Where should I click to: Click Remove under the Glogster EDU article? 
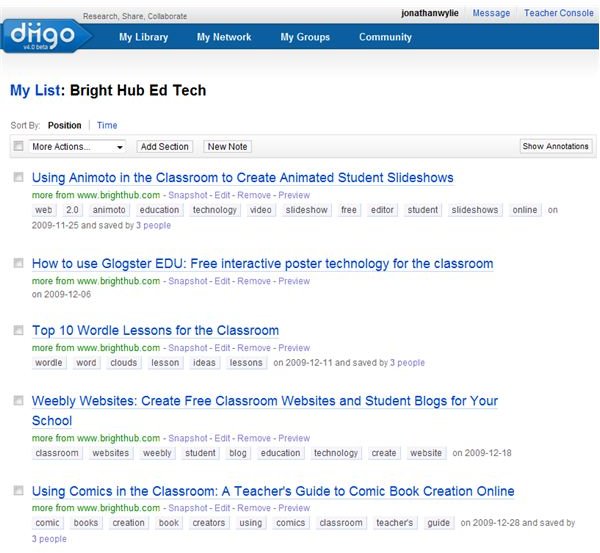[254, 281]
